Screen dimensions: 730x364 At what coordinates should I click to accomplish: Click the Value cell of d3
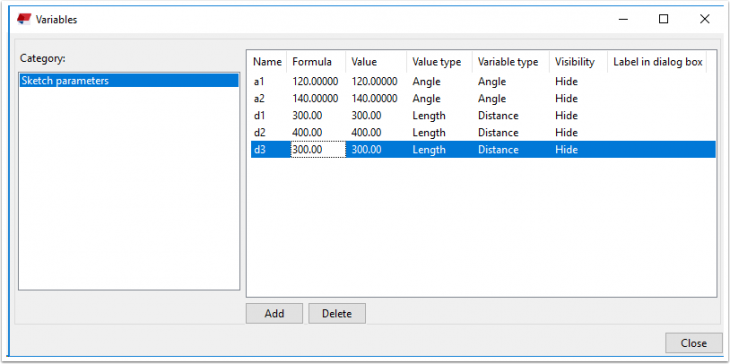(366, 150)
